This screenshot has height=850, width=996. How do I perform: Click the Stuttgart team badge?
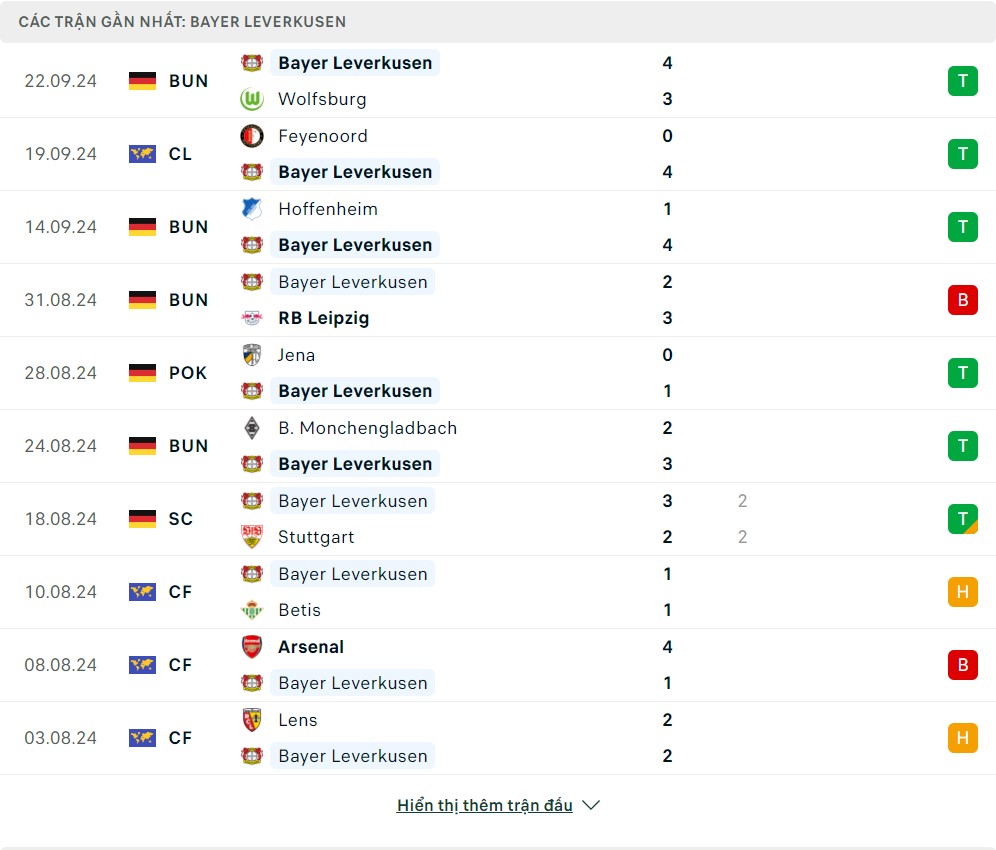[x=251, y=537]
